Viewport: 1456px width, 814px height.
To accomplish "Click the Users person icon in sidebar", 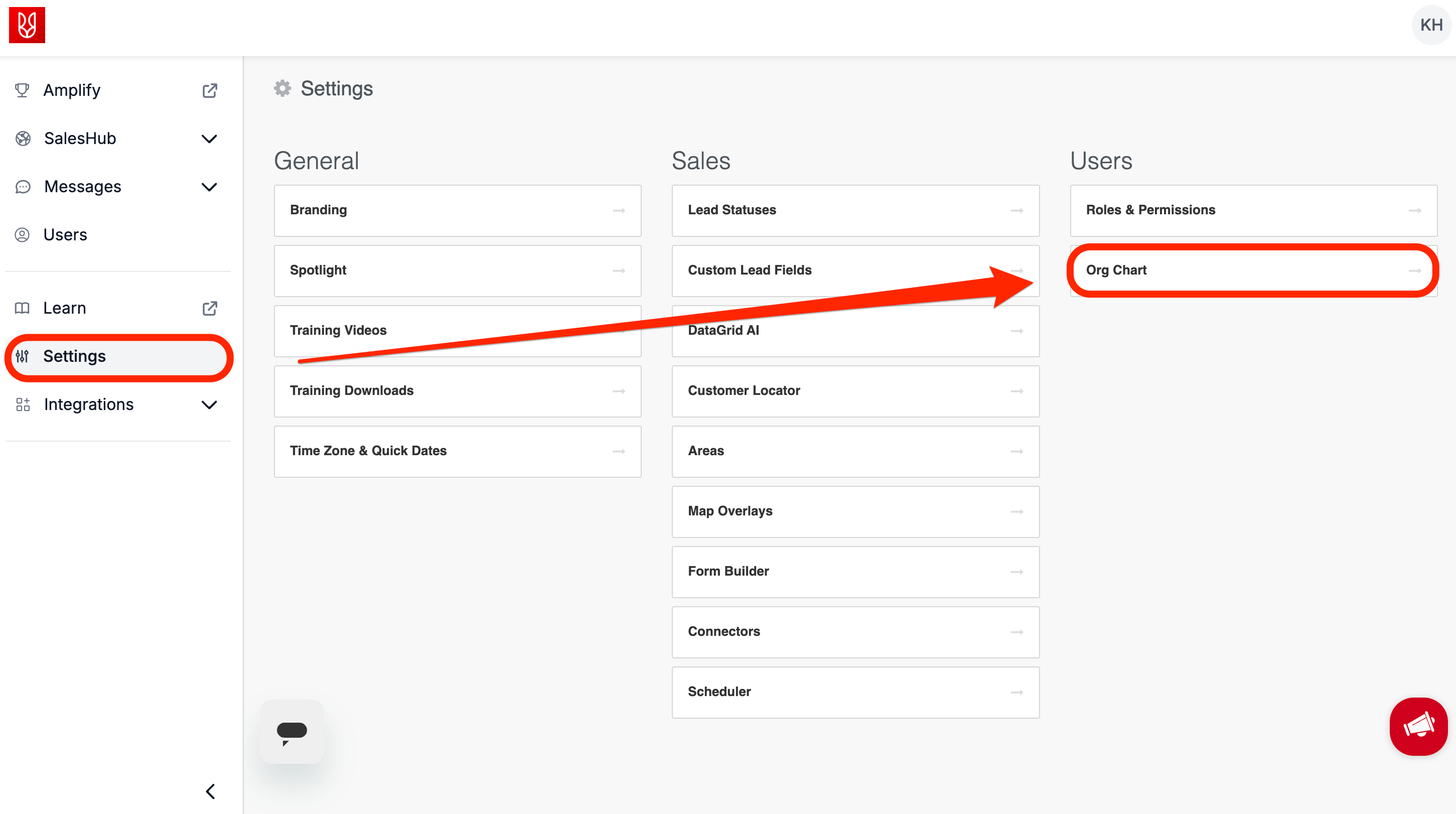I will [22, 234].
